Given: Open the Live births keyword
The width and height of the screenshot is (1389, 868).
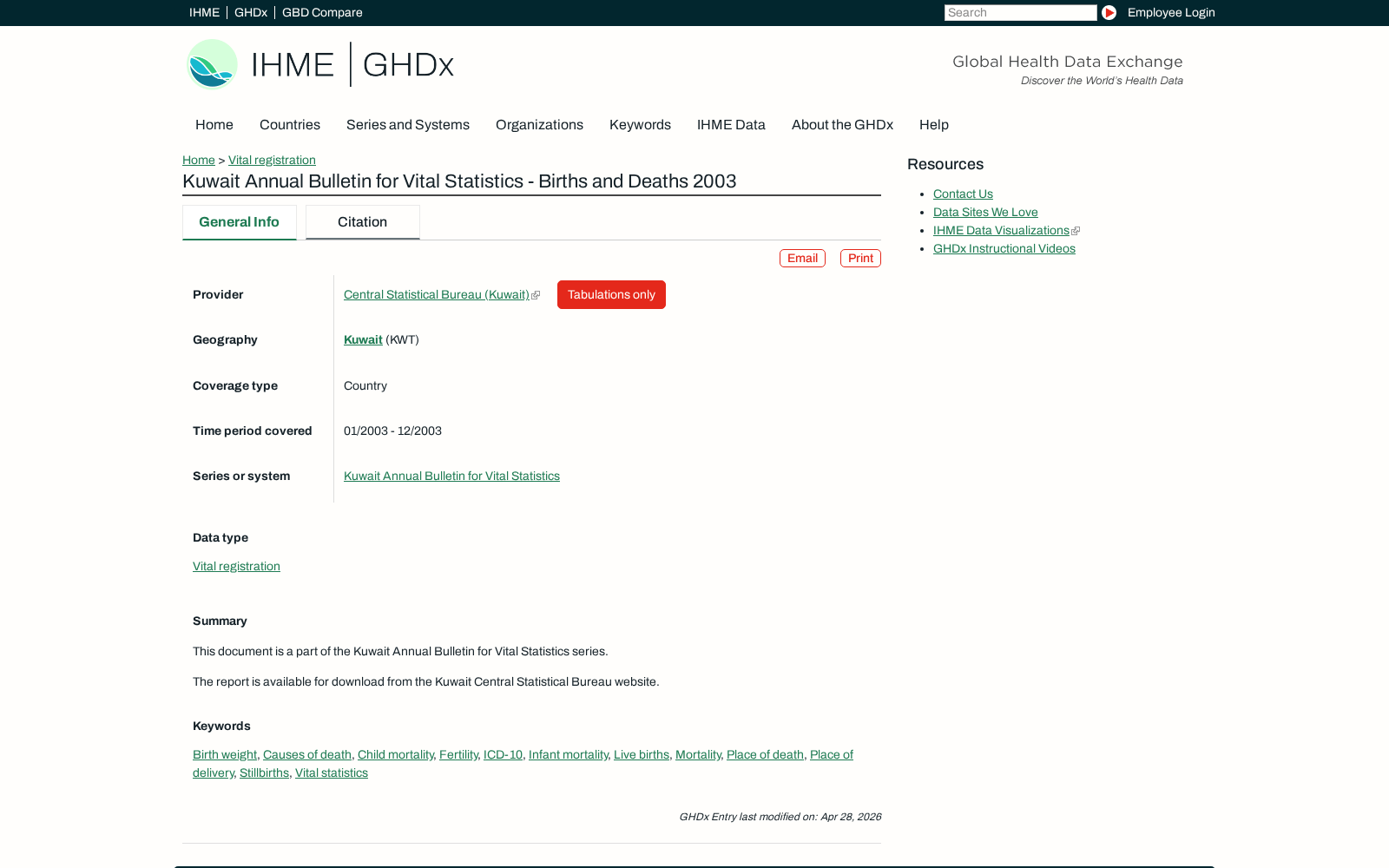Looking at the screenshot, I should [642, 755].
